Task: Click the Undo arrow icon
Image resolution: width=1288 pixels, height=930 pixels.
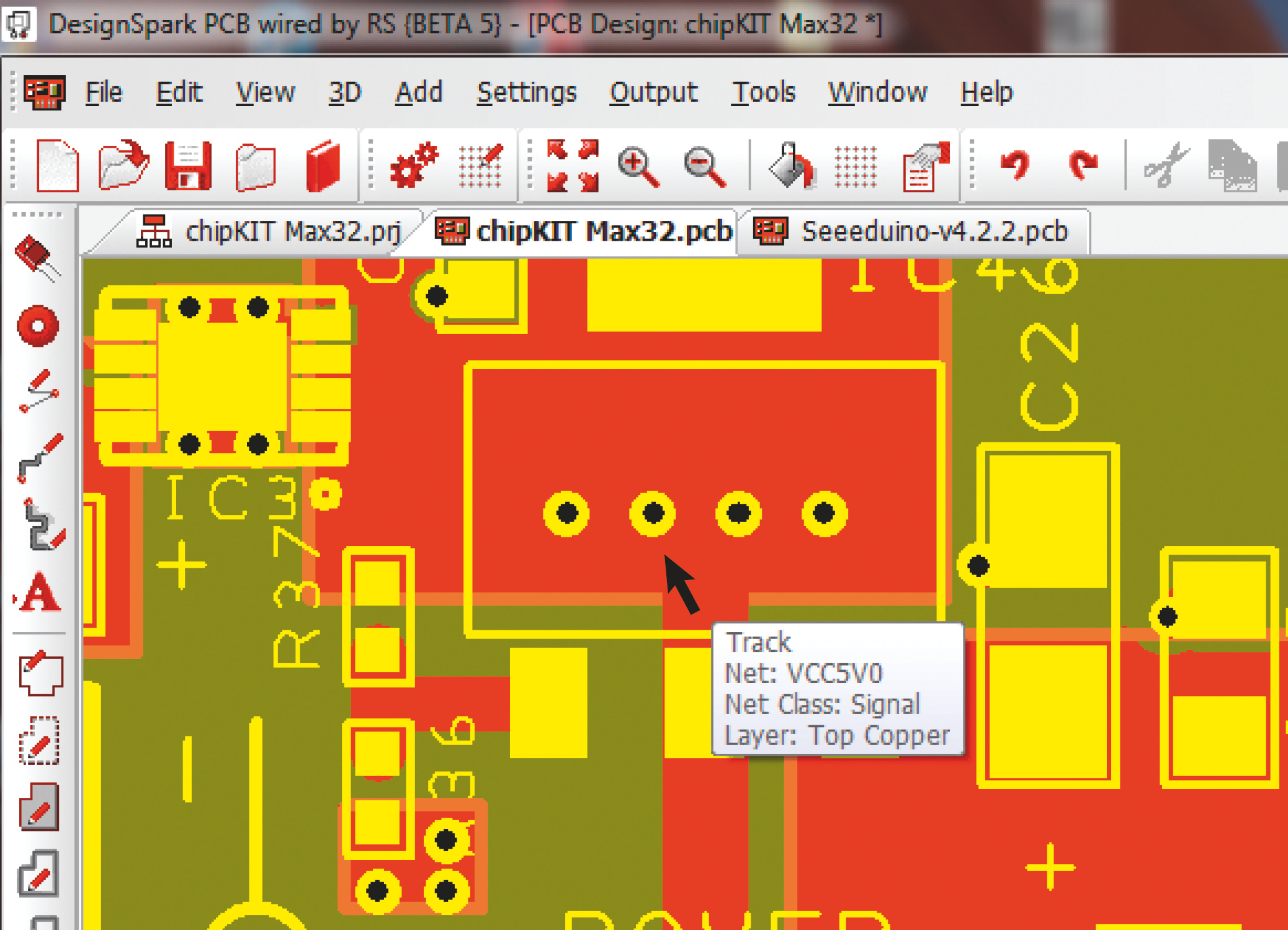Action: 1016,164
